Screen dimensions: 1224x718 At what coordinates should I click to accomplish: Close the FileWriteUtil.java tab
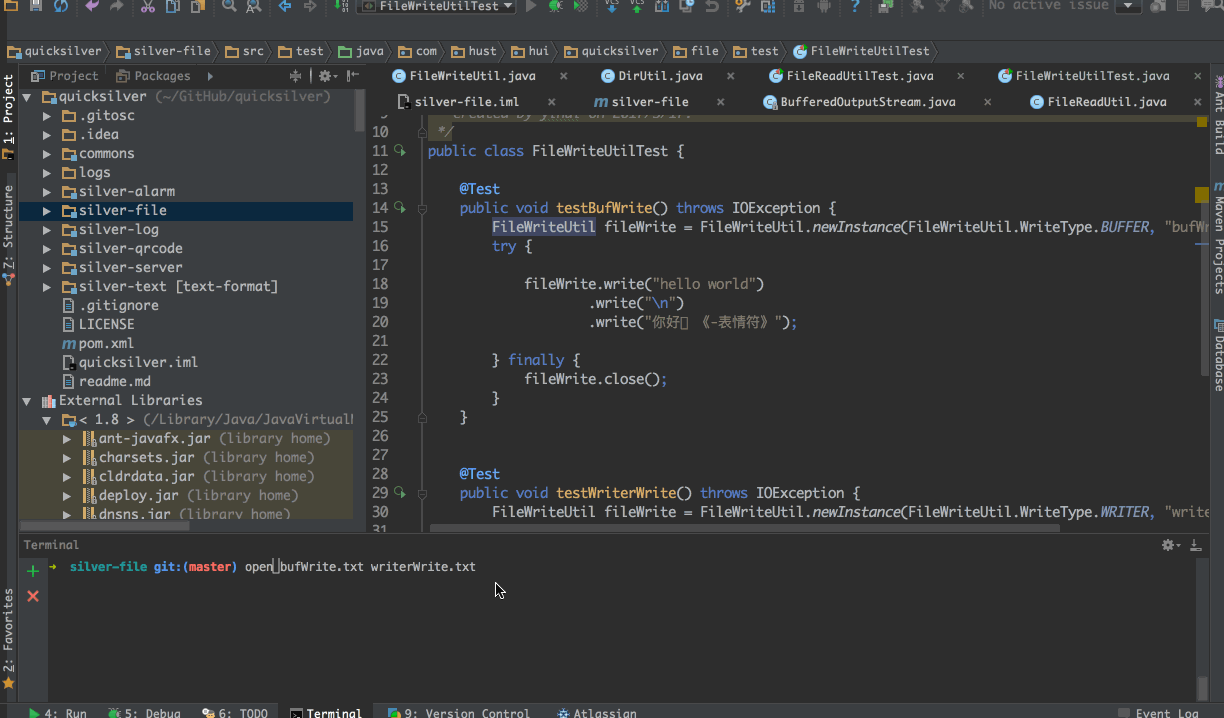coord(563,76)
